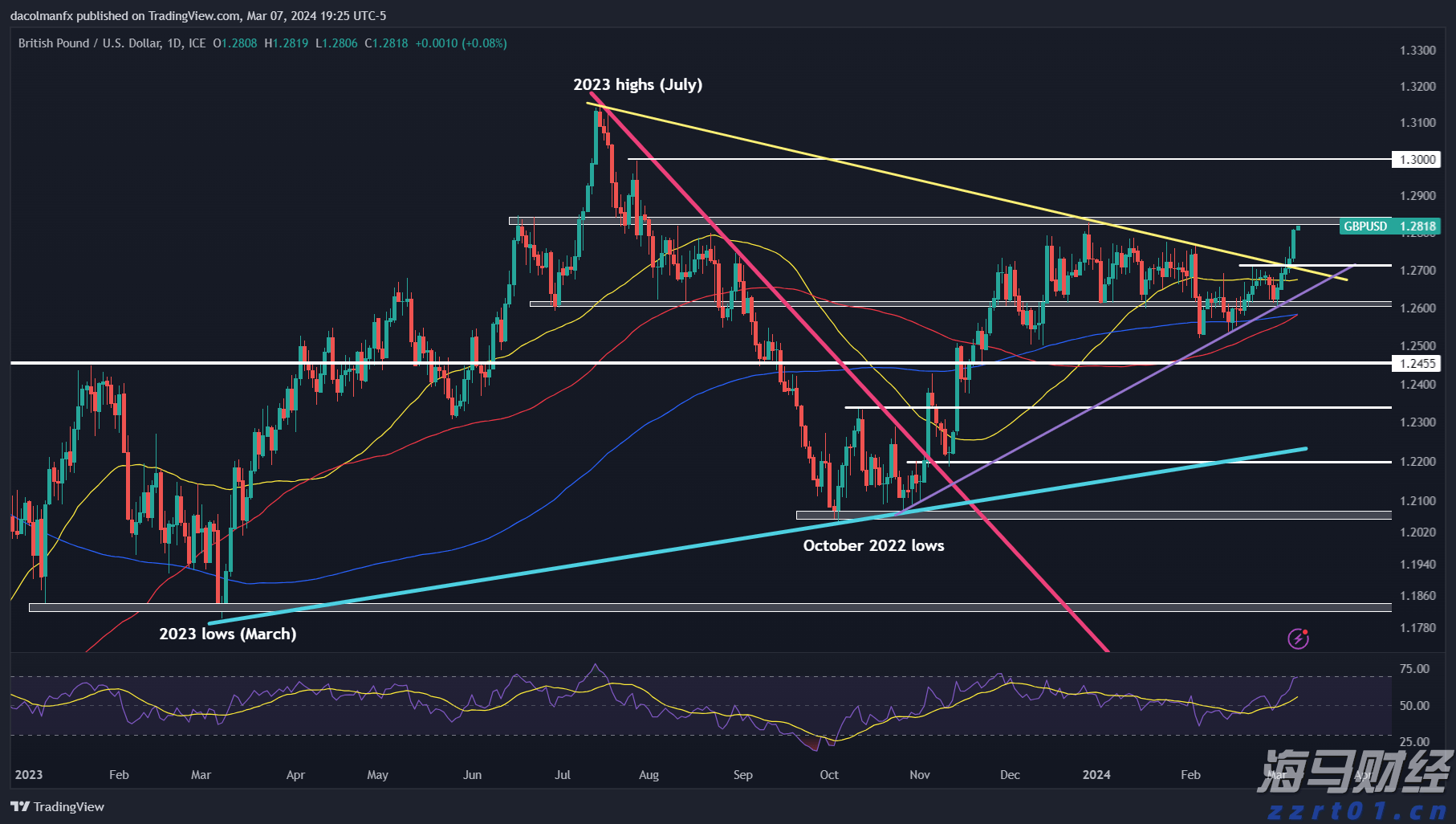
Task: Click the "2023 highs (July)" annotation
Action: [637, 84]
